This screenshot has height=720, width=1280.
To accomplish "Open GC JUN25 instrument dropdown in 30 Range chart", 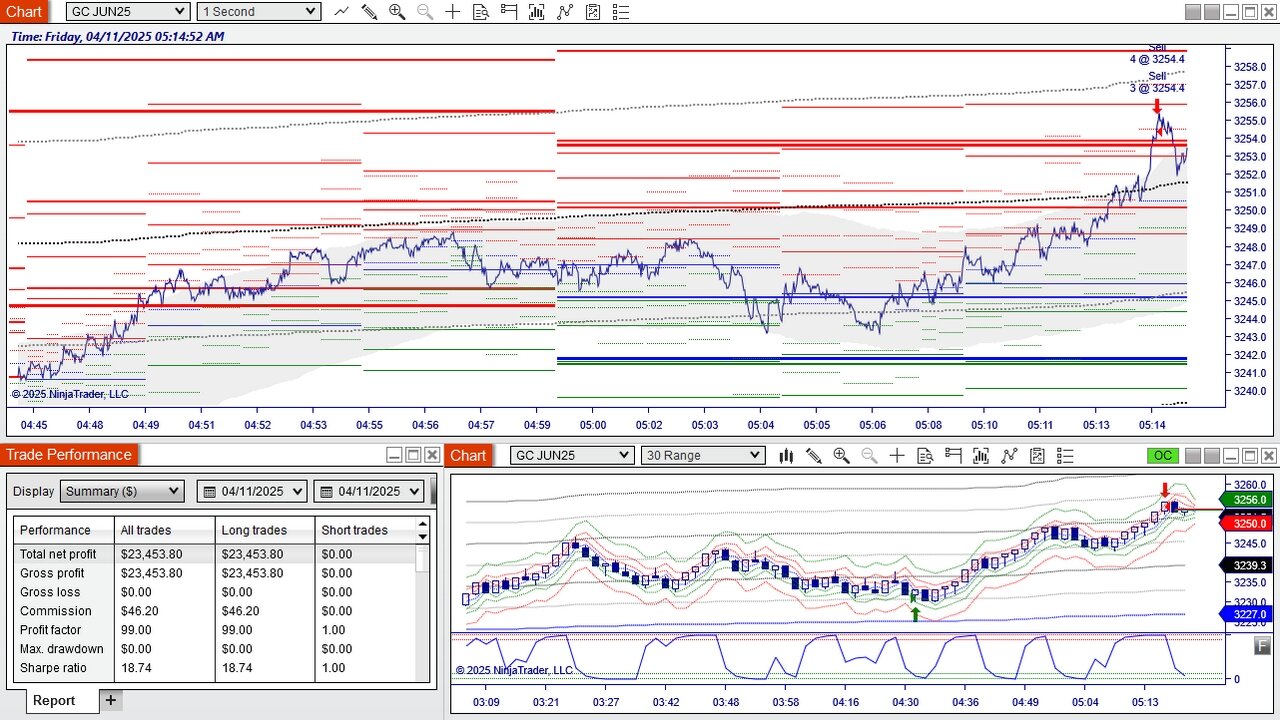I will point(572,455).
